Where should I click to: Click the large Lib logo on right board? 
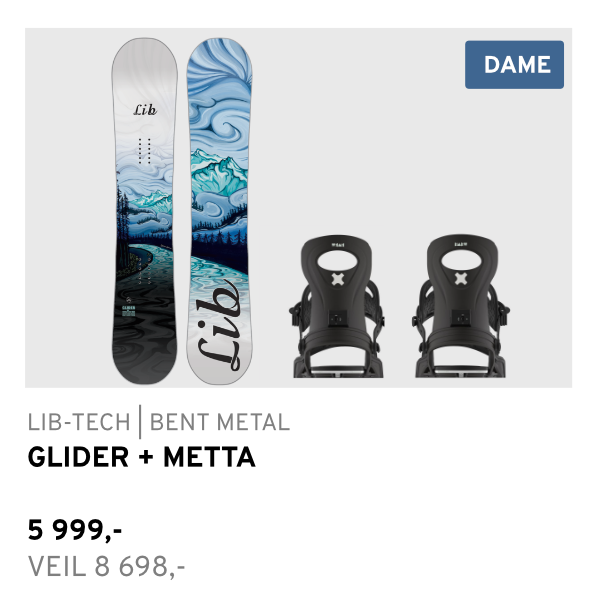pyautogui.click(x=220, y=325)
